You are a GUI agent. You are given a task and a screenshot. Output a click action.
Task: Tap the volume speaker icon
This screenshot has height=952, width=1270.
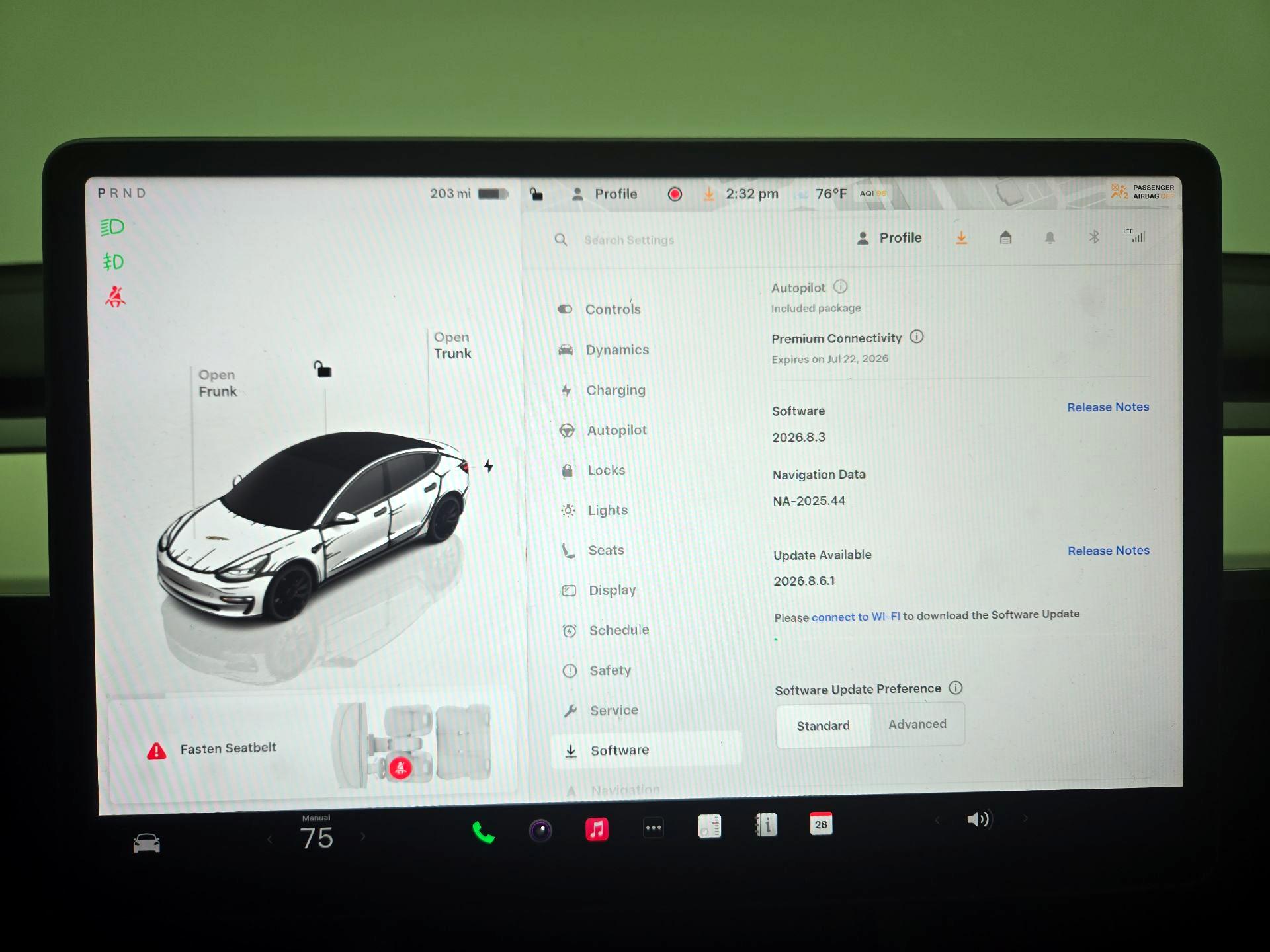pos(978,819)
